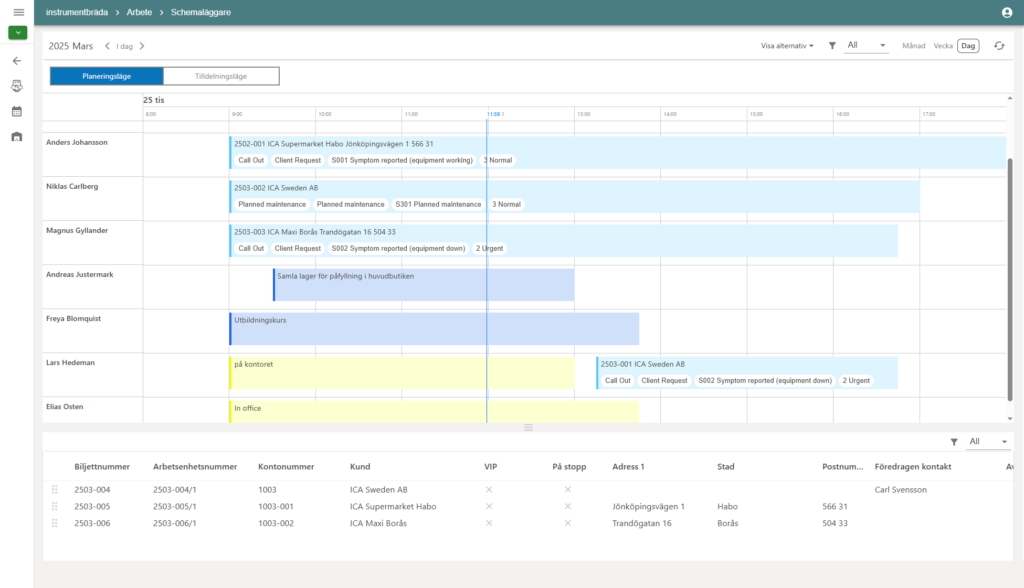Image resolution: width=1024 pixels, height=588 pixels.
Task: Select Anders Johansson resource row
Action: pyautogui.click(x=93, y=154)
